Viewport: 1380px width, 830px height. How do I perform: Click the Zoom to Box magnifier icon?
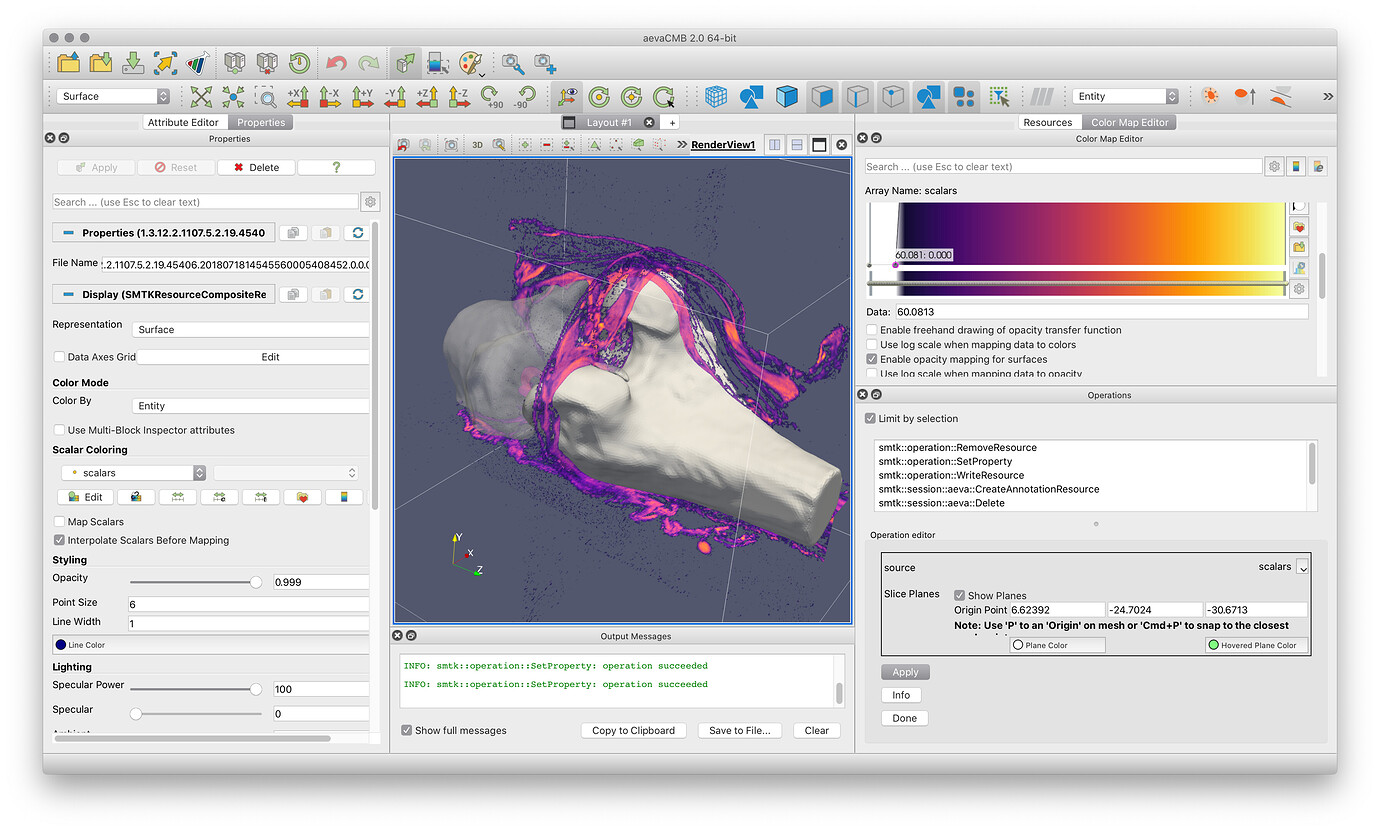265,96
